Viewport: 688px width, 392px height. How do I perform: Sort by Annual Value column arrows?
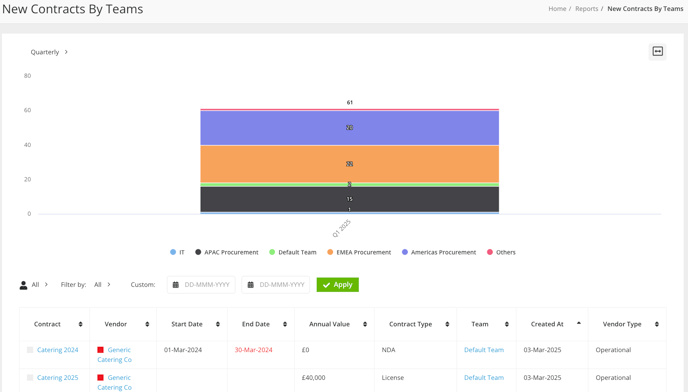coord(365,324)
